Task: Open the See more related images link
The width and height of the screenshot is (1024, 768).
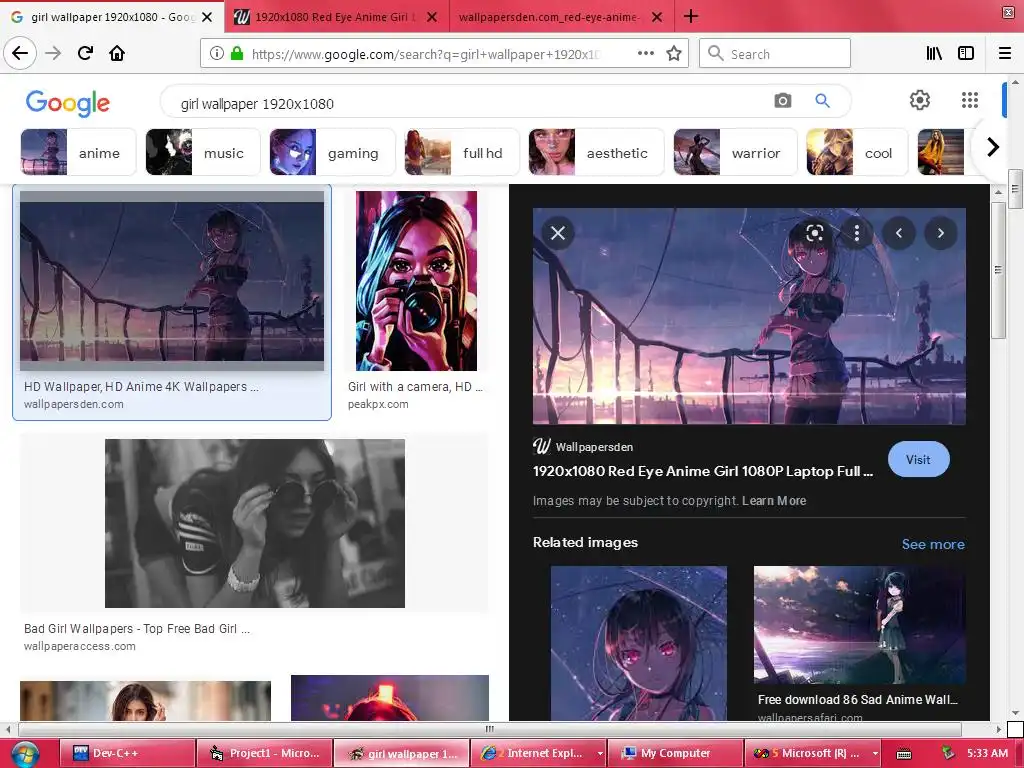Action: (x=933, y=544)
